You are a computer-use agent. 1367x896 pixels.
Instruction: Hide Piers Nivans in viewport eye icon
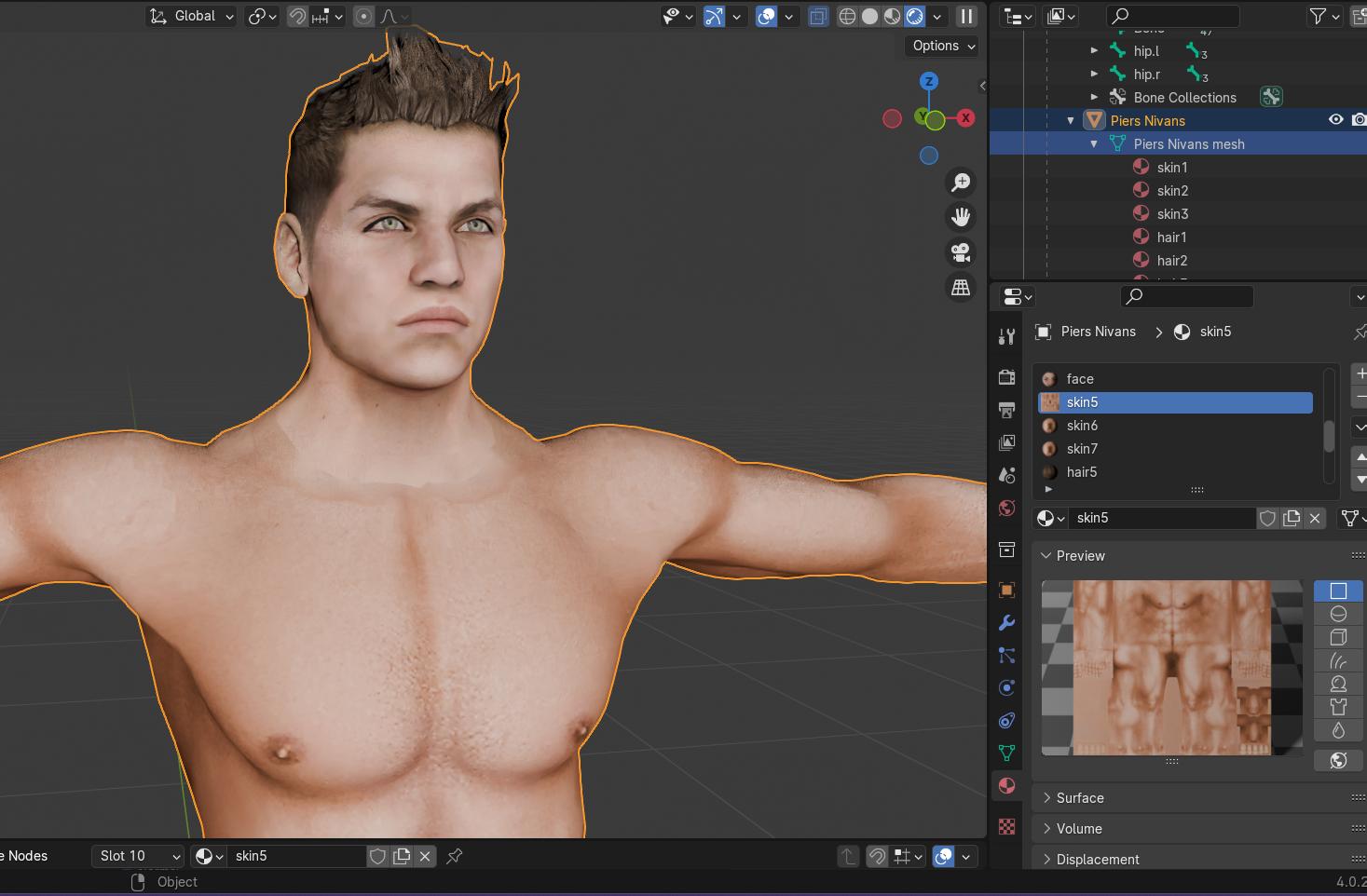(x=1335, y=120)
